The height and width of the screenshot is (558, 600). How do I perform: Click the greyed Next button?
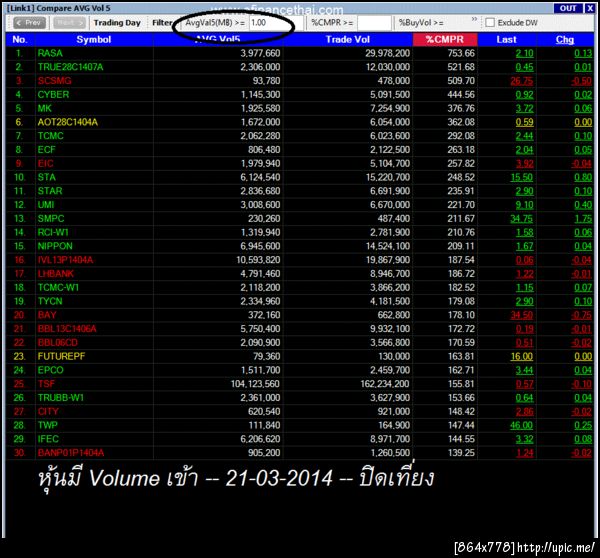click(x=69, y=23)
